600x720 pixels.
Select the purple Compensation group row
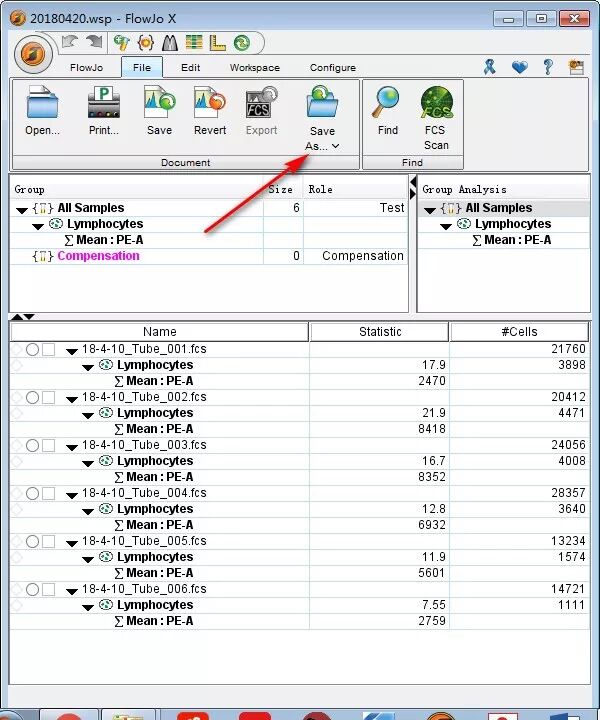click(209, 256)
